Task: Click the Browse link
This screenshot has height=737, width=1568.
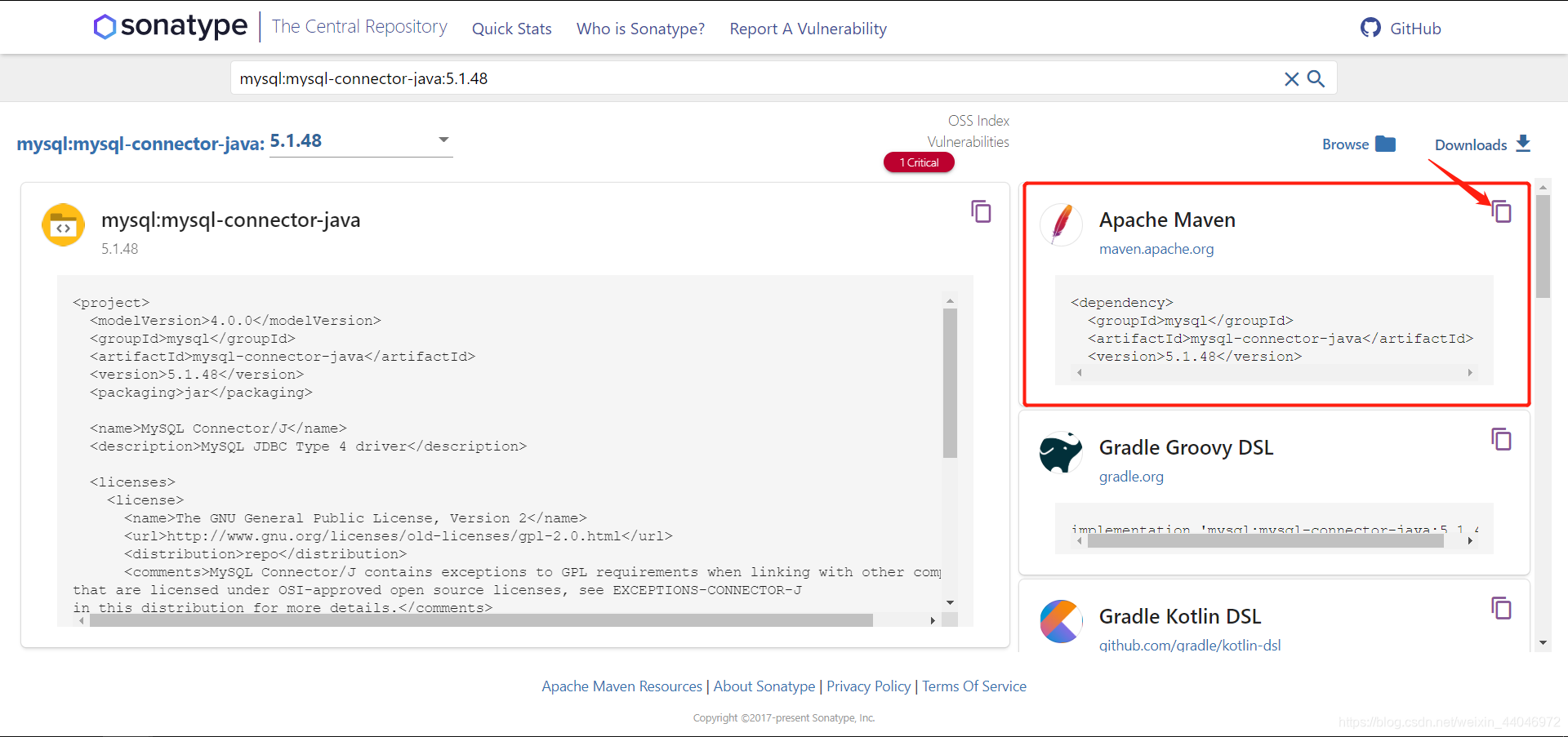Action: coord(1345,144)
